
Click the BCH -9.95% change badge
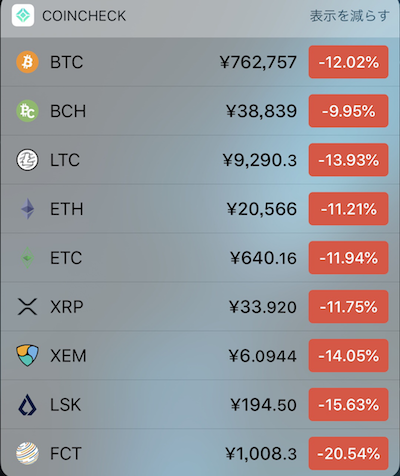point(348,111)
